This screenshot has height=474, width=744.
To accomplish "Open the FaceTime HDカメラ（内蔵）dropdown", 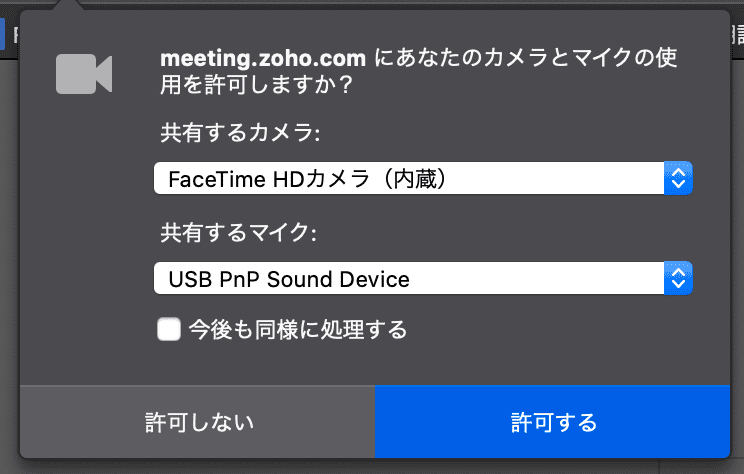I will (423, 178).
